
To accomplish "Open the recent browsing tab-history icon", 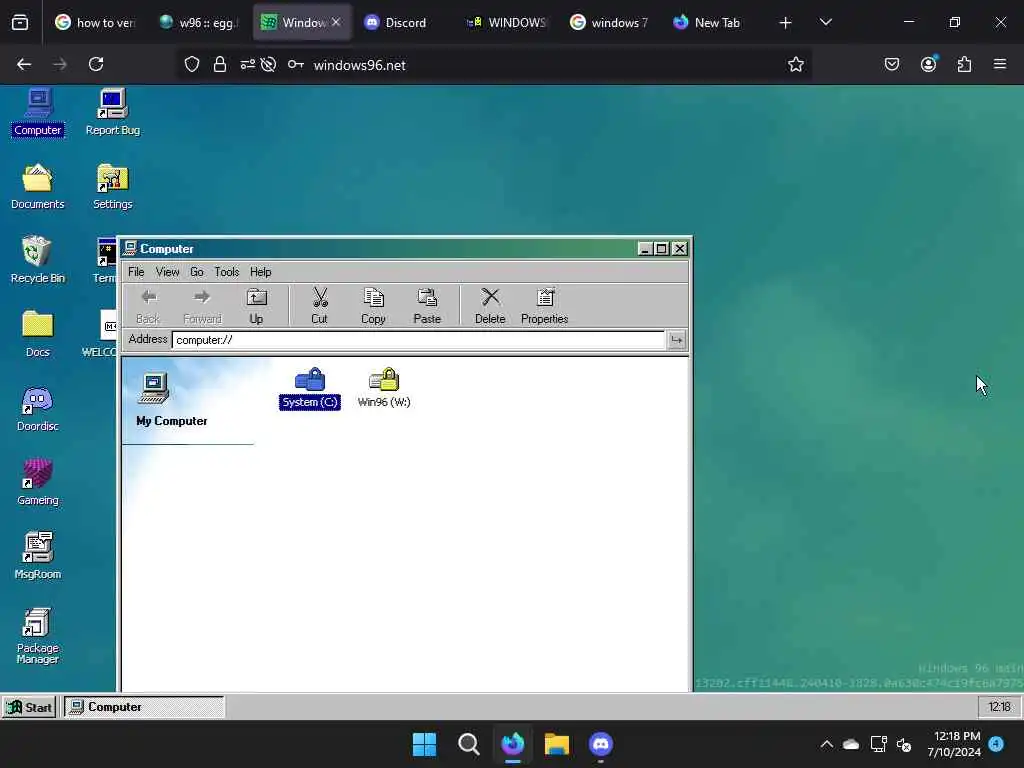I will click(20, 23).
